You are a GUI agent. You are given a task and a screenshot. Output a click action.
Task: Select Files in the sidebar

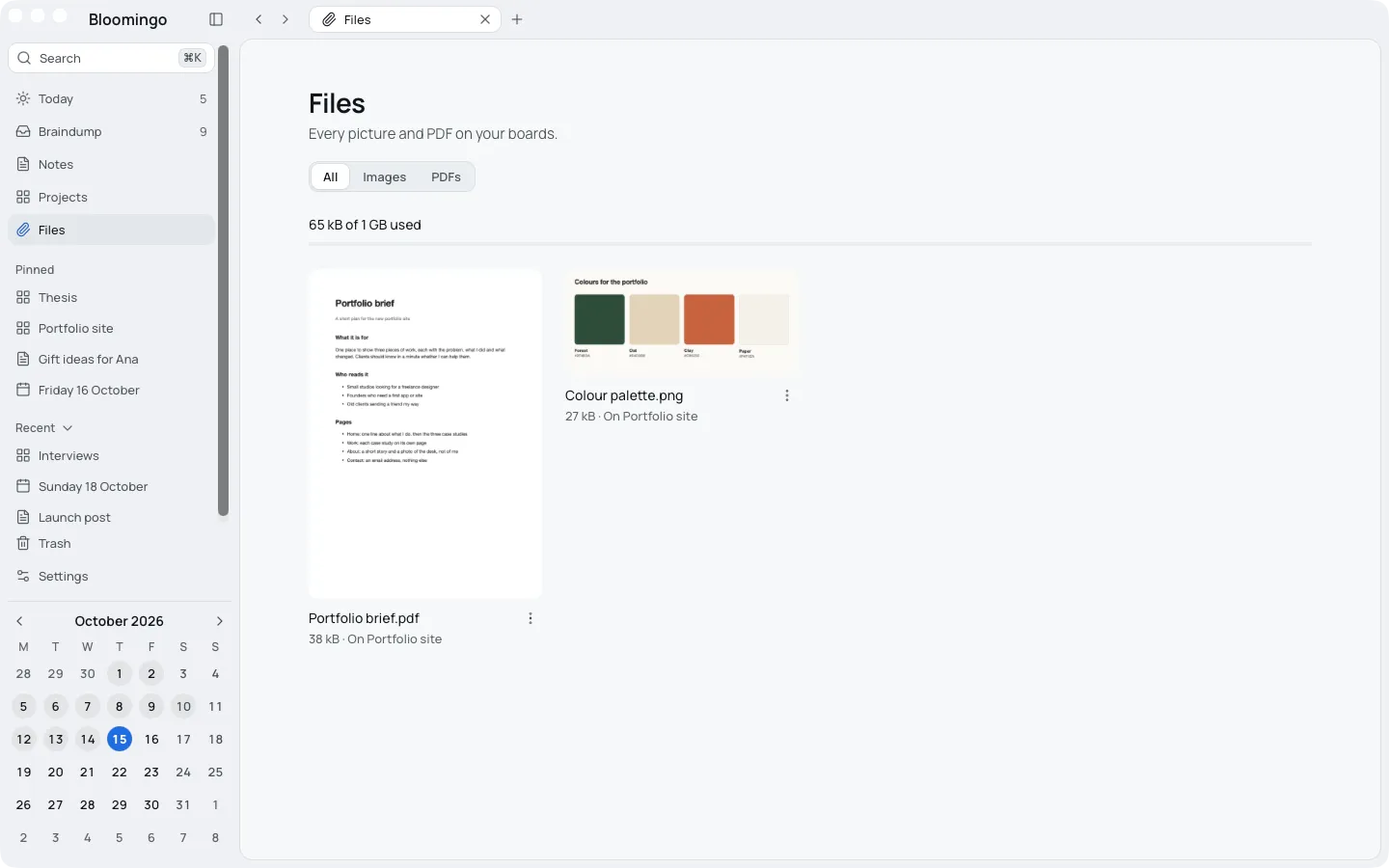point(111,230)
